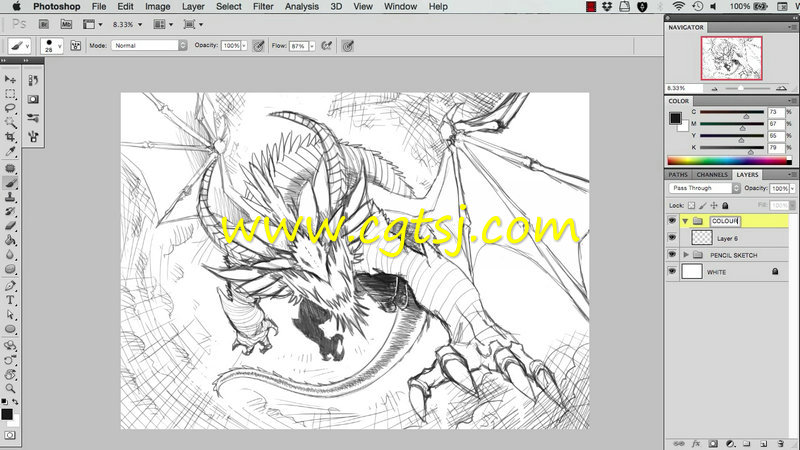Collapse the COLOUR group triangle
This screenshot has height=450, width=800.
[685, 221]
